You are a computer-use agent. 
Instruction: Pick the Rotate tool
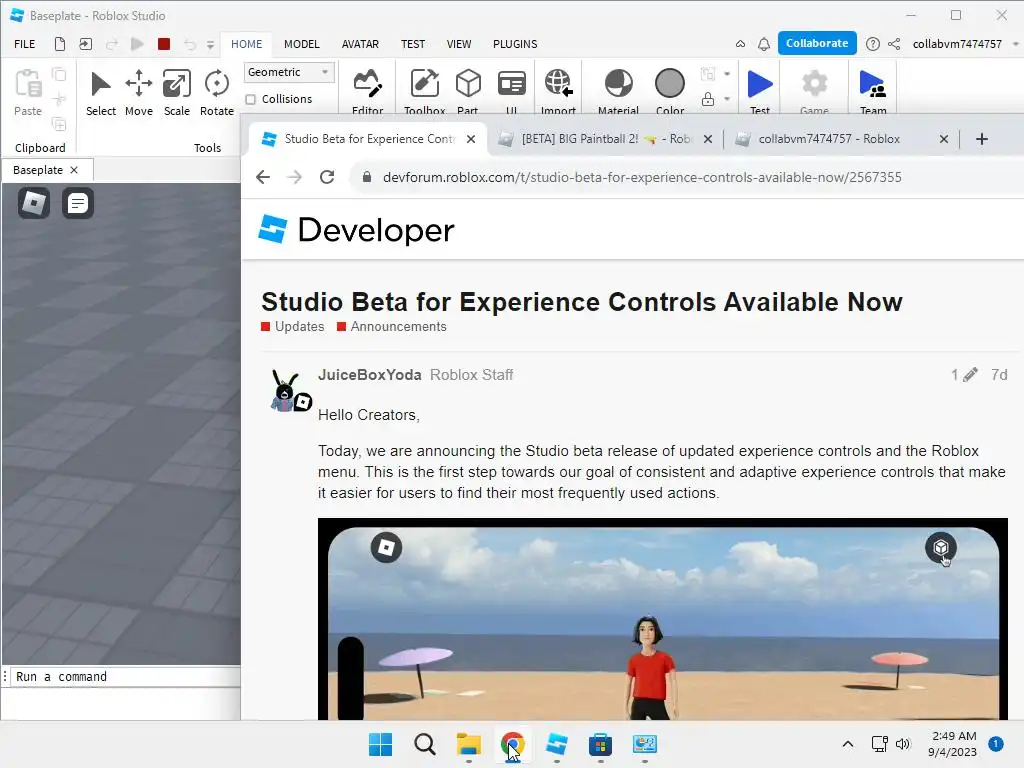coord(216,93)
